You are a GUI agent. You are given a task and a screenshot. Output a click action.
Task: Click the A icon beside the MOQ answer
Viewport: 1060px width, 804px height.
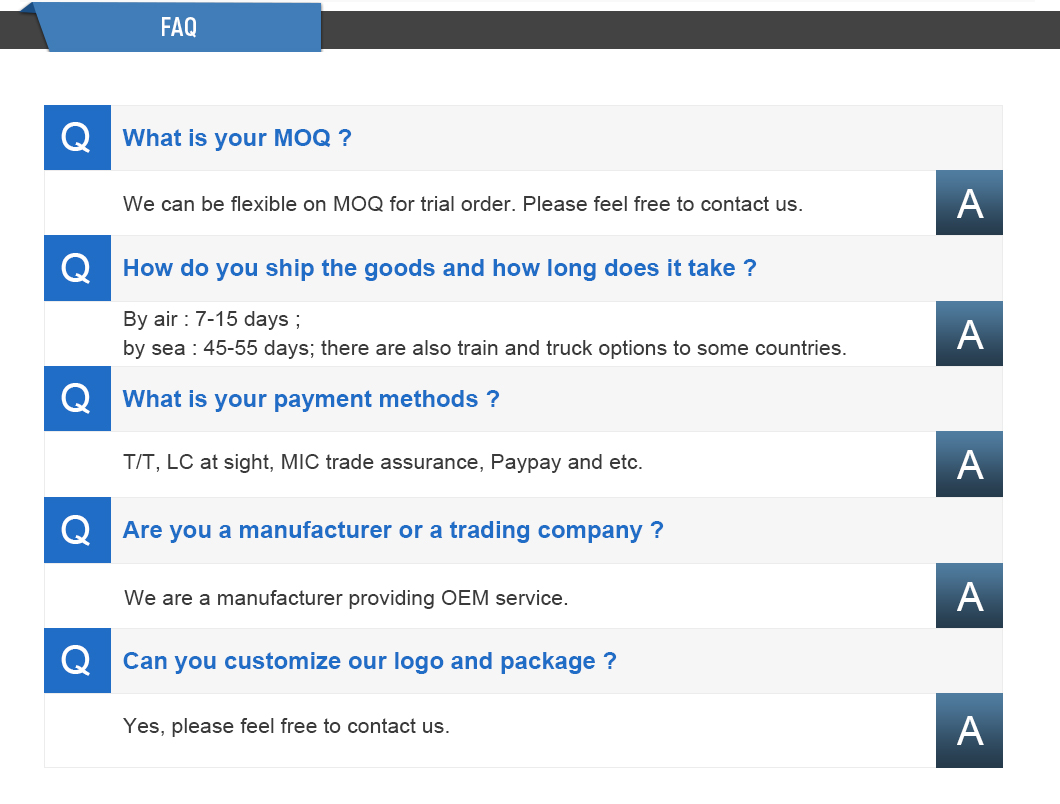click(969, 203)
